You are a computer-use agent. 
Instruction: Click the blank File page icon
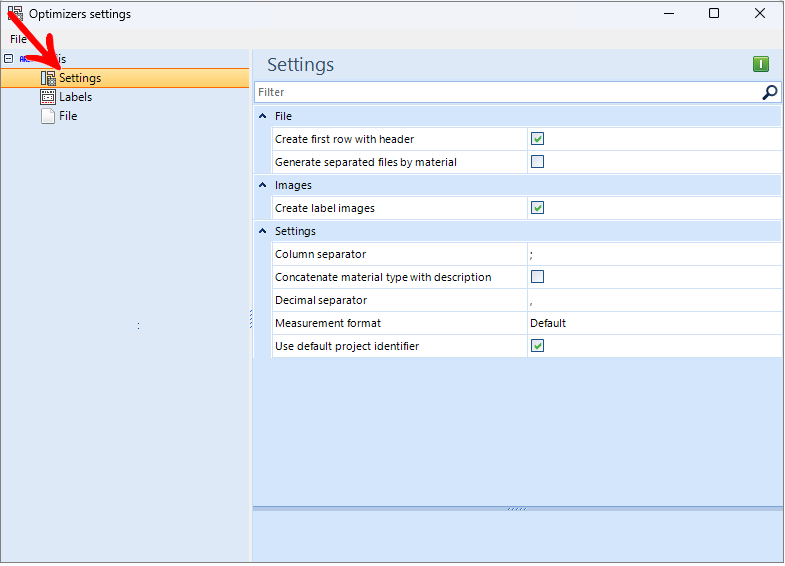click(x=48, y=116)
